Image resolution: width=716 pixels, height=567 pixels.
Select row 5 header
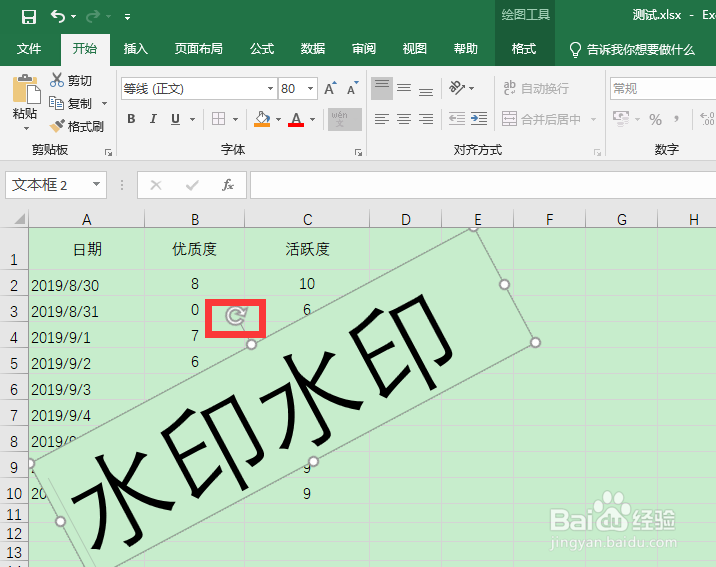point(14,363)
